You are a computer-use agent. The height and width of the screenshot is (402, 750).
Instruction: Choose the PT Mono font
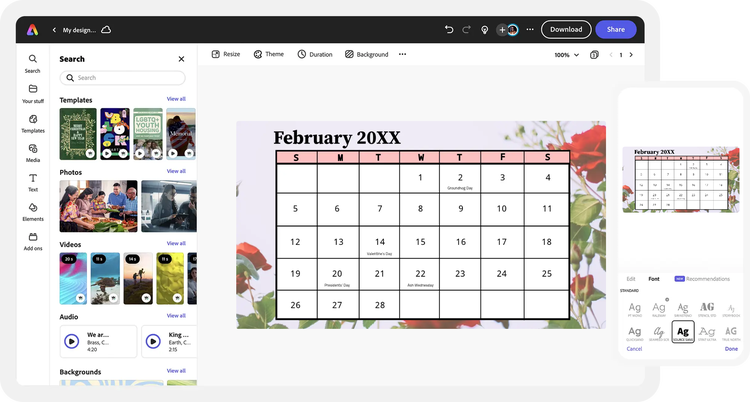(635, 309)
